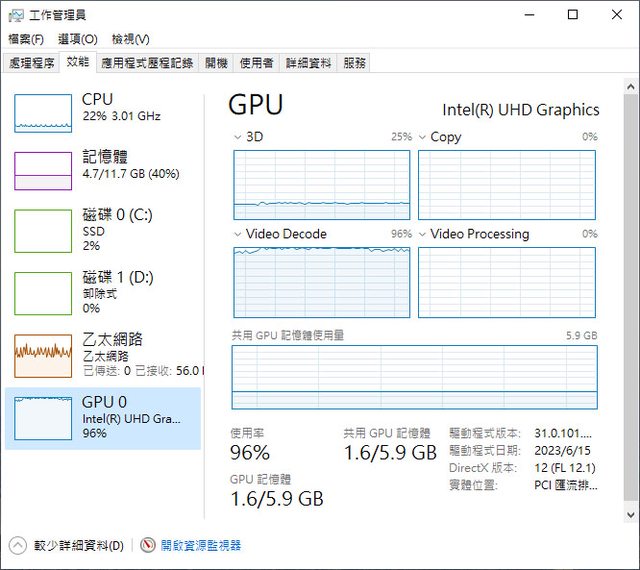Open the 3D graph dropdown
Image resolution: width=640 pixels, height=570 pixels.
237,137
